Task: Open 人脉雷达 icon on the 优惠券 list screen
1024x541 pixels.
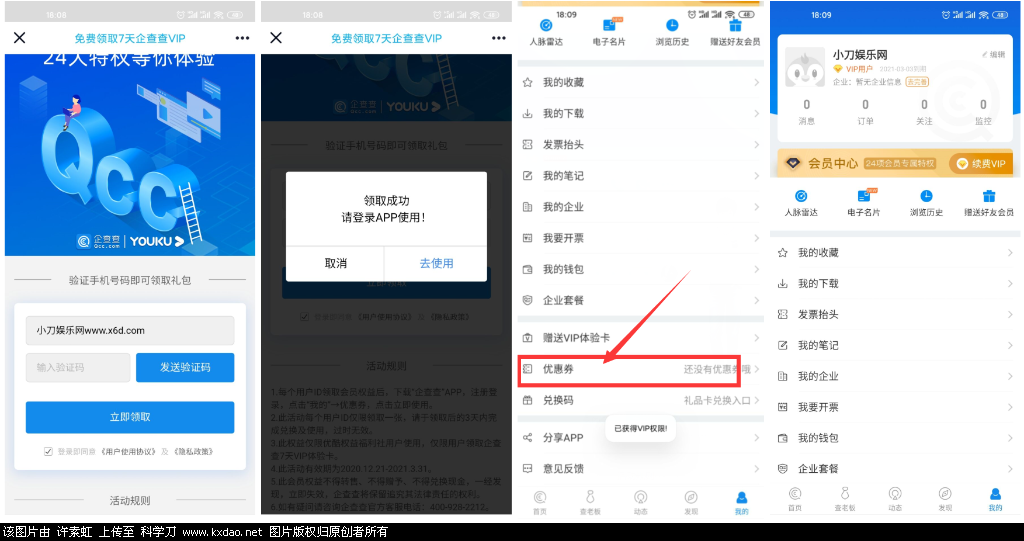Action: tap(547, 25)
